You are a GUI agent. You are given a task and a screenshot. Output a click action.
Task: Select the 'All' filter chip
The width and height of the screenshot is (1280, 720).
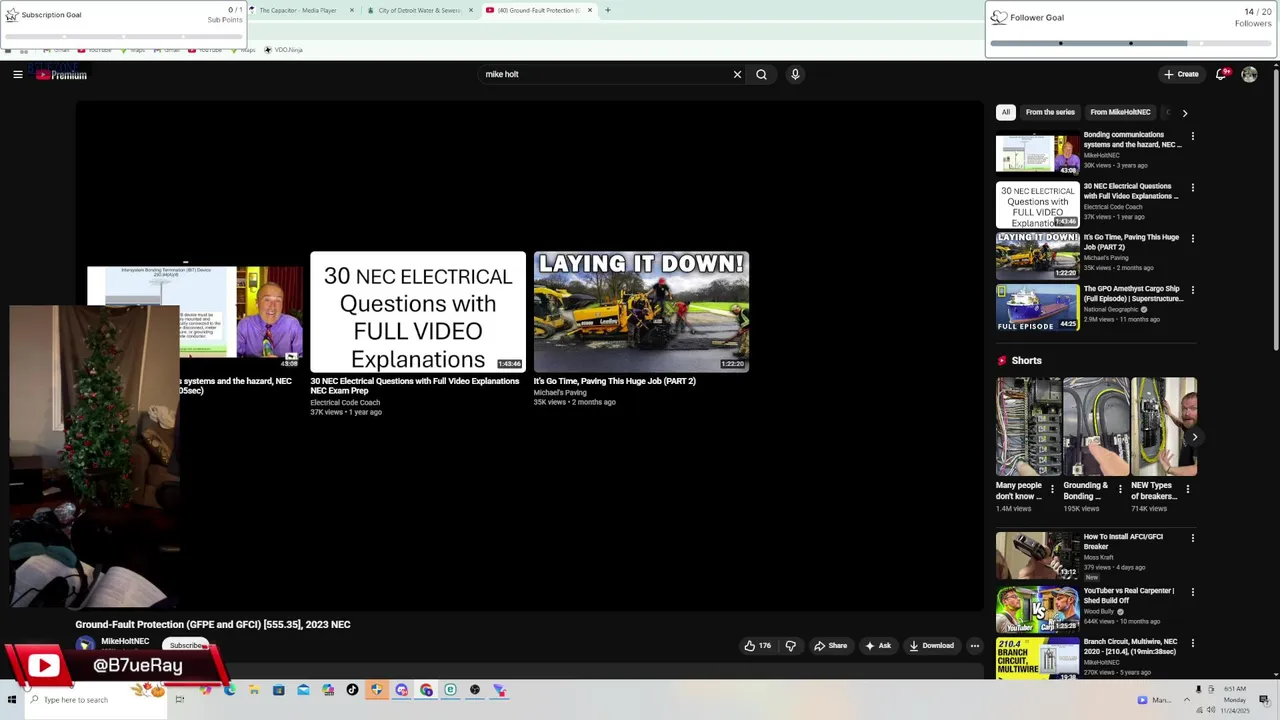1006,112
